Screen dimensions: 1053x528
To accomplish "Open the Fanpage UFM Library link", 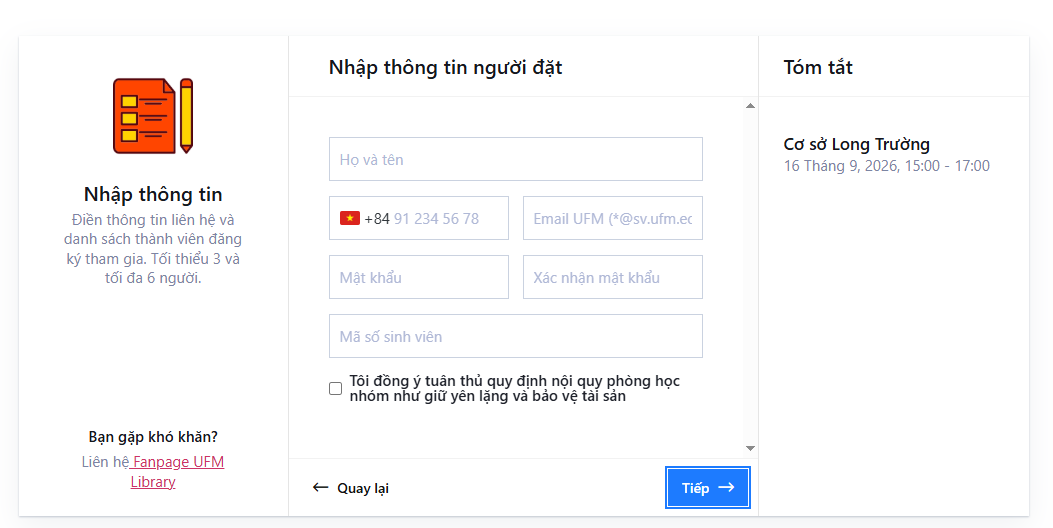I will coord(177,472).
